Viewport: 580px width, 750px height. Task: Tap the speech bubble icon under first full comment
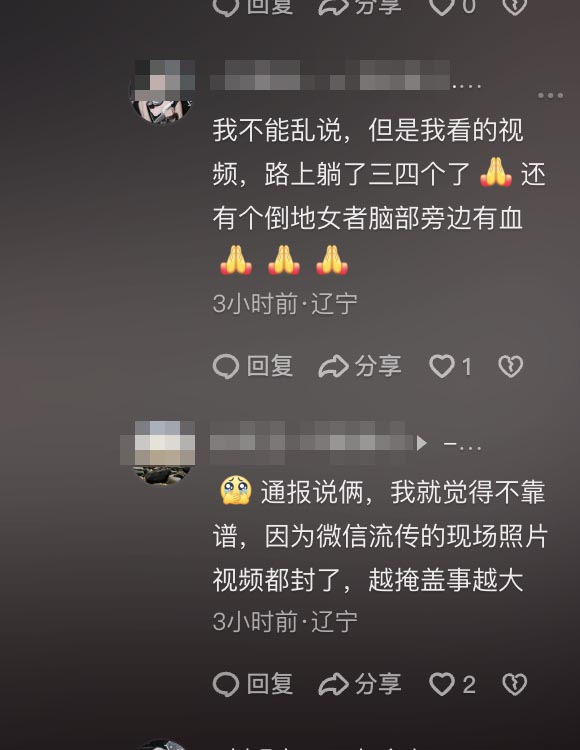point(226,367)
